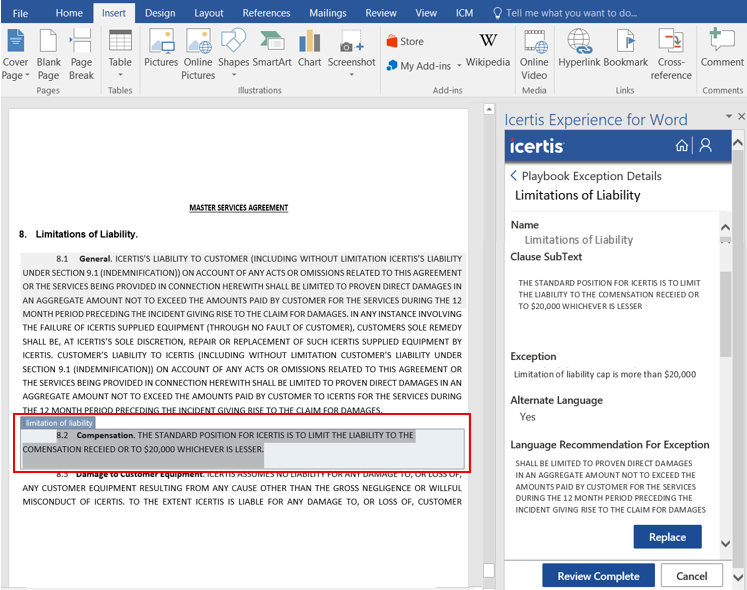
Task: Go back to Playbook Exception Details
Action: point(514,176)
